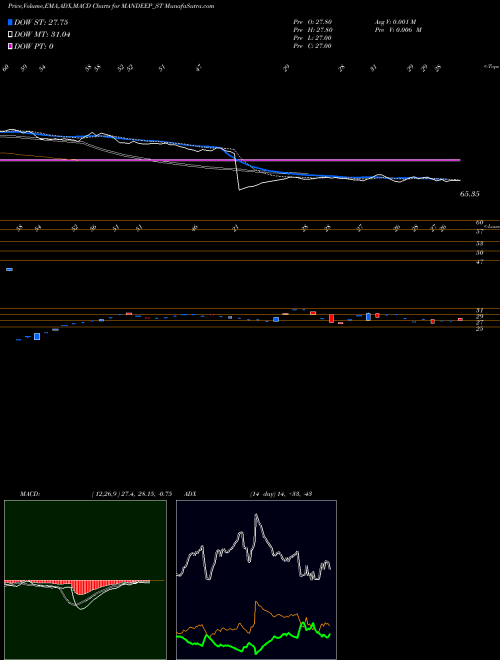Select the 'DOW MT: 31.04' legend label

[x=42, y=35]
